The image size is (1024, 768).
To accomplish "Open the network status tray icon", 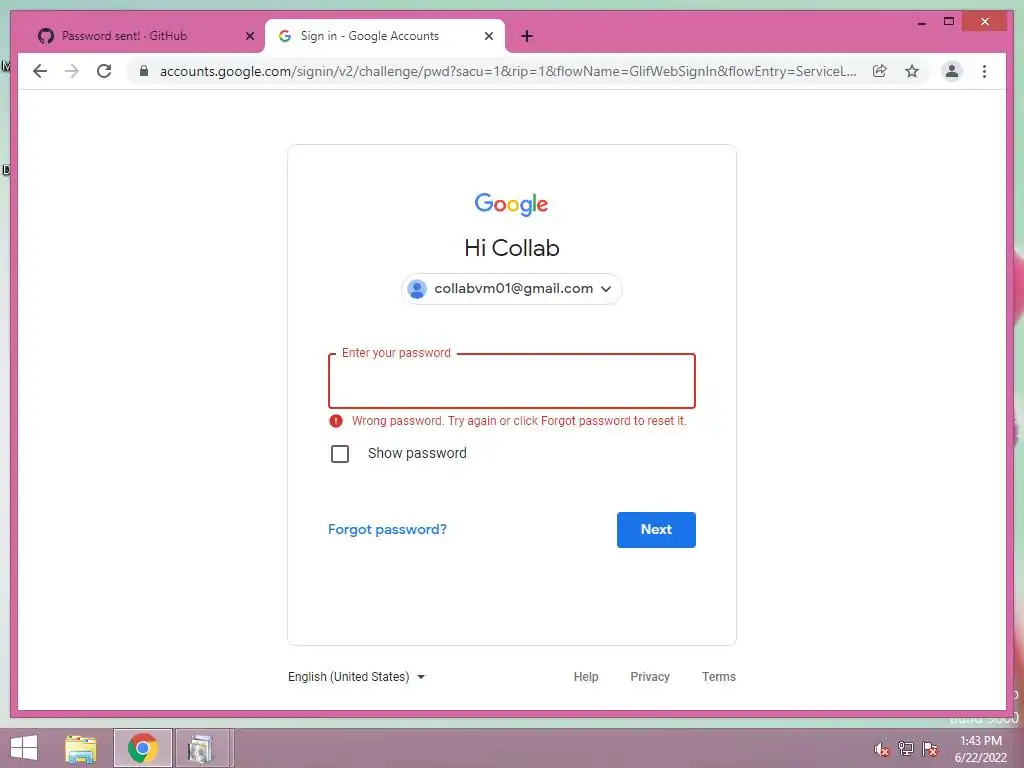I will (906, 749).
